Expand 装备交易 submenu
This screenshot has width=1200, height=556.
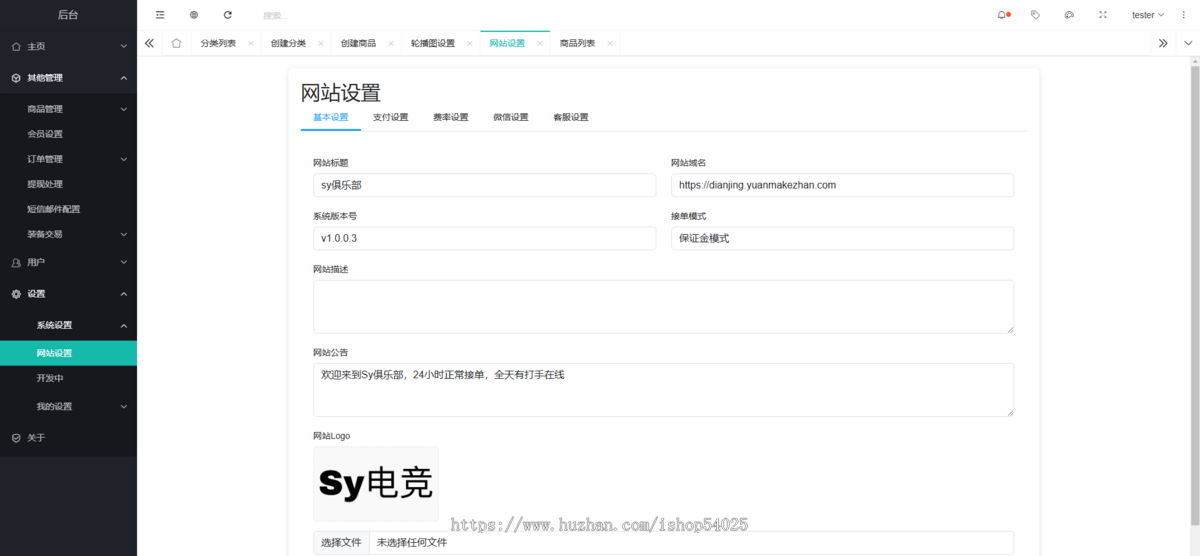coord(68,234)
